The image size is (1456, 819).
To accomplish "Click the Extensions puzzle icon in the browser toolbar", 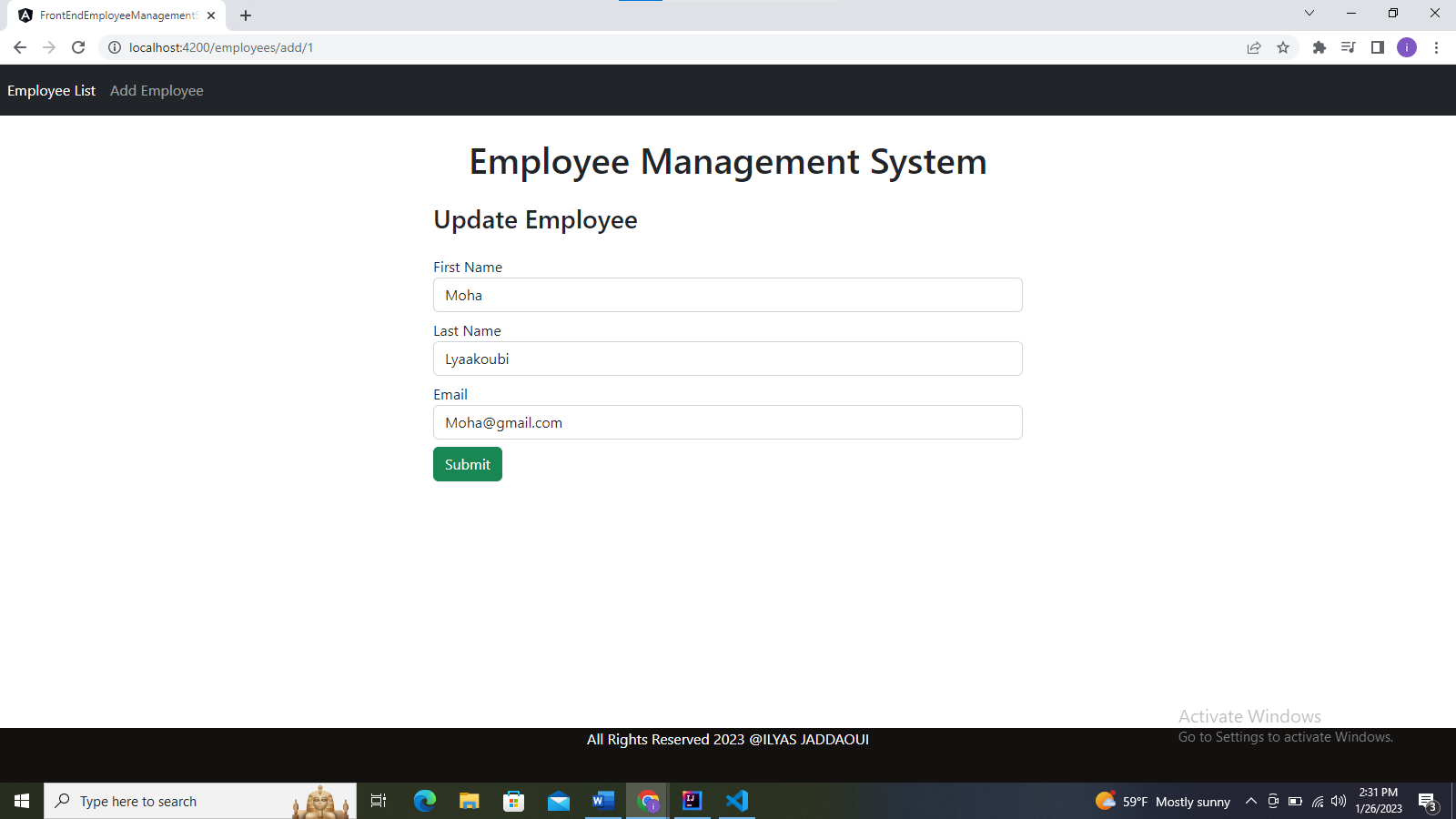I will tap(1319, 47).
